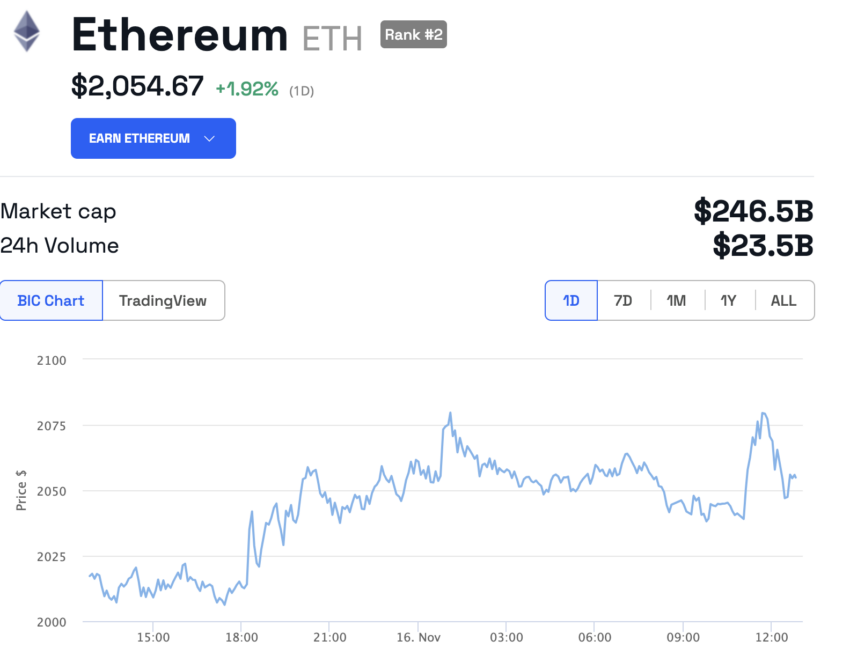
Task: Open the Earn Ethereum dropdown
Action: tap(153, 138)
